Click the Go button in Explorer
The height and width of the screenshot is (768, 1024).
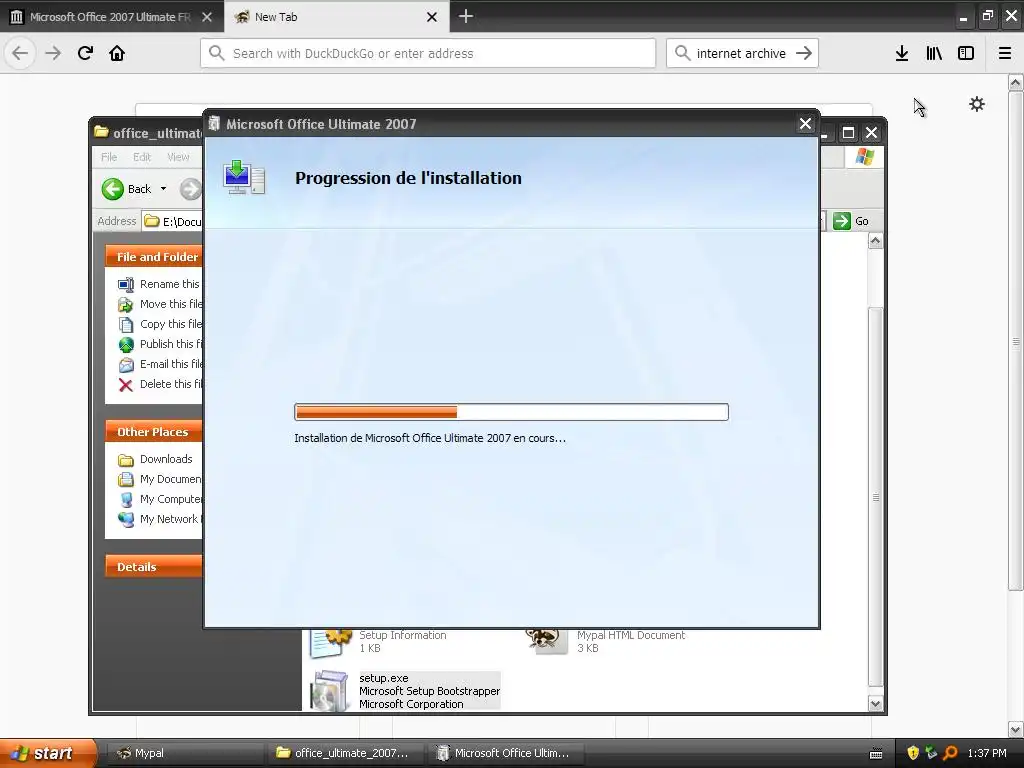[851, 221]
